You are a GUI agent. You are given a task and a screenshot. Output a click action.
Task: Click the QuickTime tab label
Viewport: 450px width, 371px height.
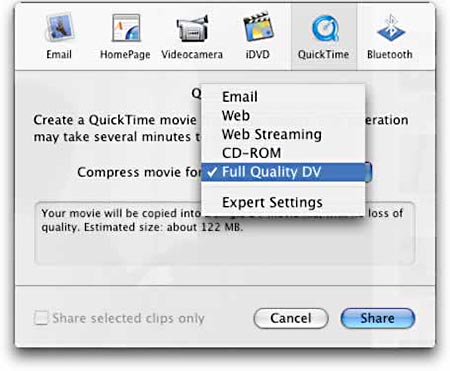(x=323, y=54)
